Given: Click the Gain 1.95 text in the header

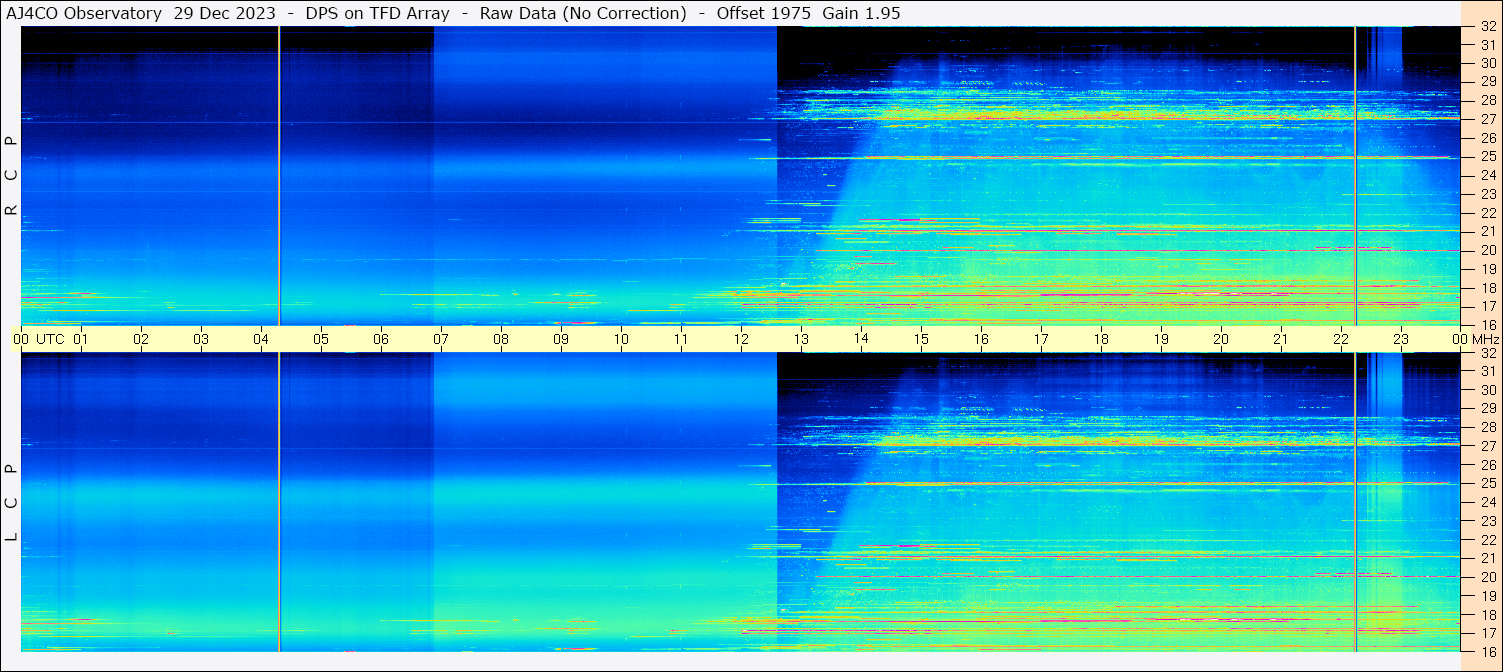Looking at the screenshot, I should pos(861,13).
